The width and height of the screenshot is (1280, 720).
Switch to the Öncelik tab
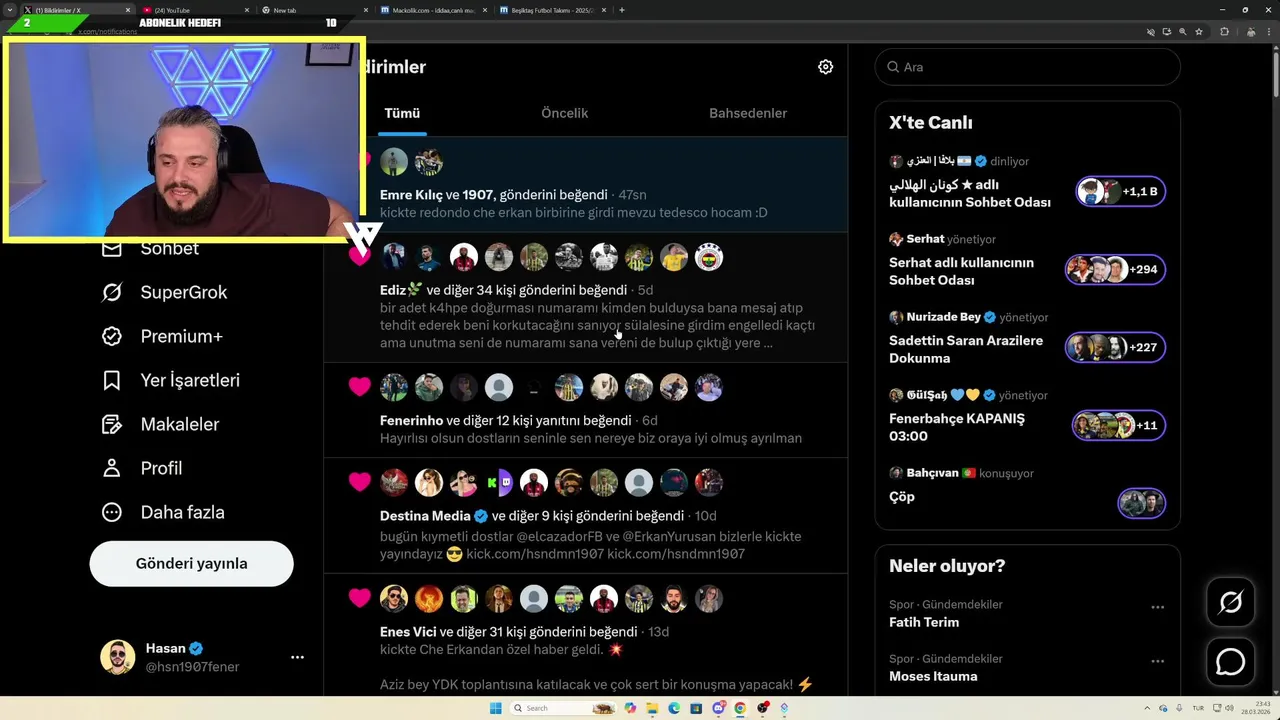[x=564, y=113]
